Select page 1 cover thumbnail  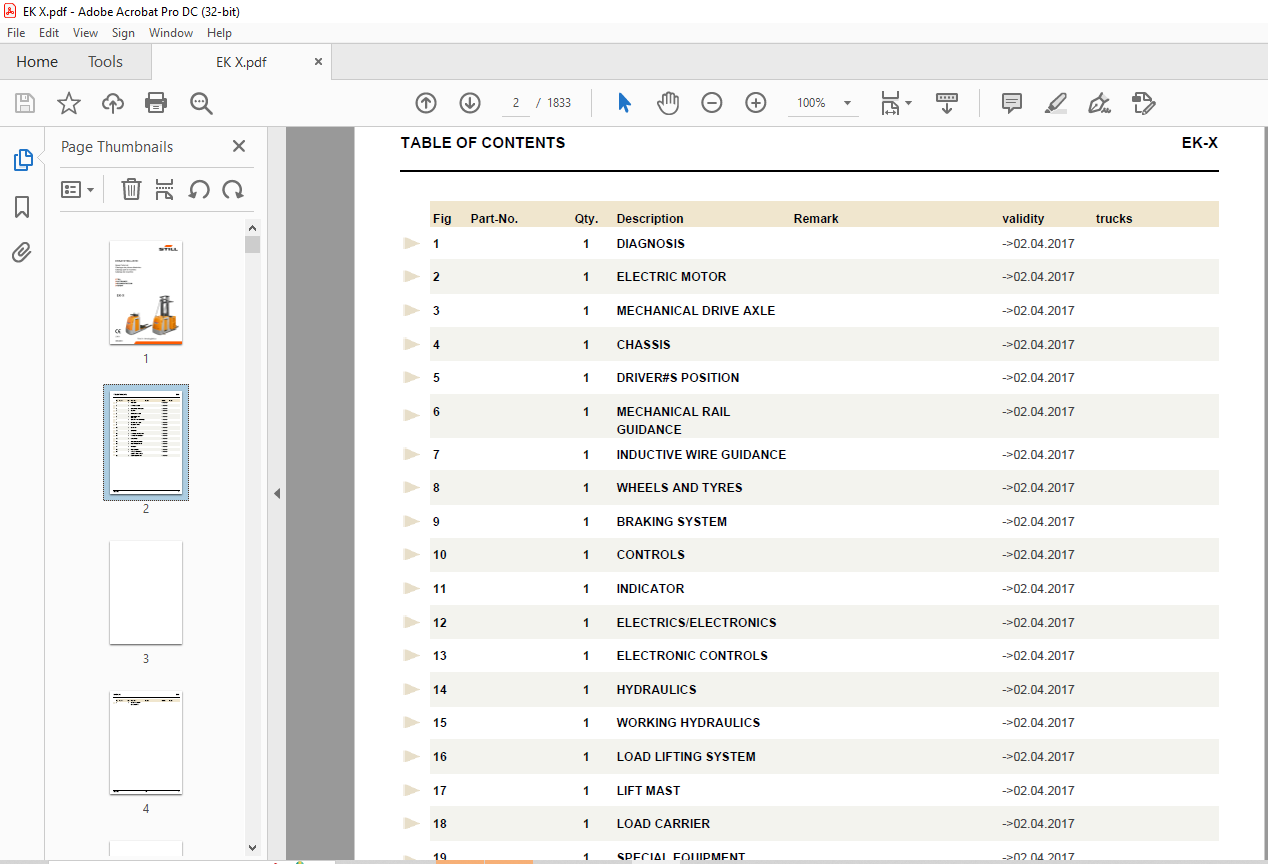(146, 293)
